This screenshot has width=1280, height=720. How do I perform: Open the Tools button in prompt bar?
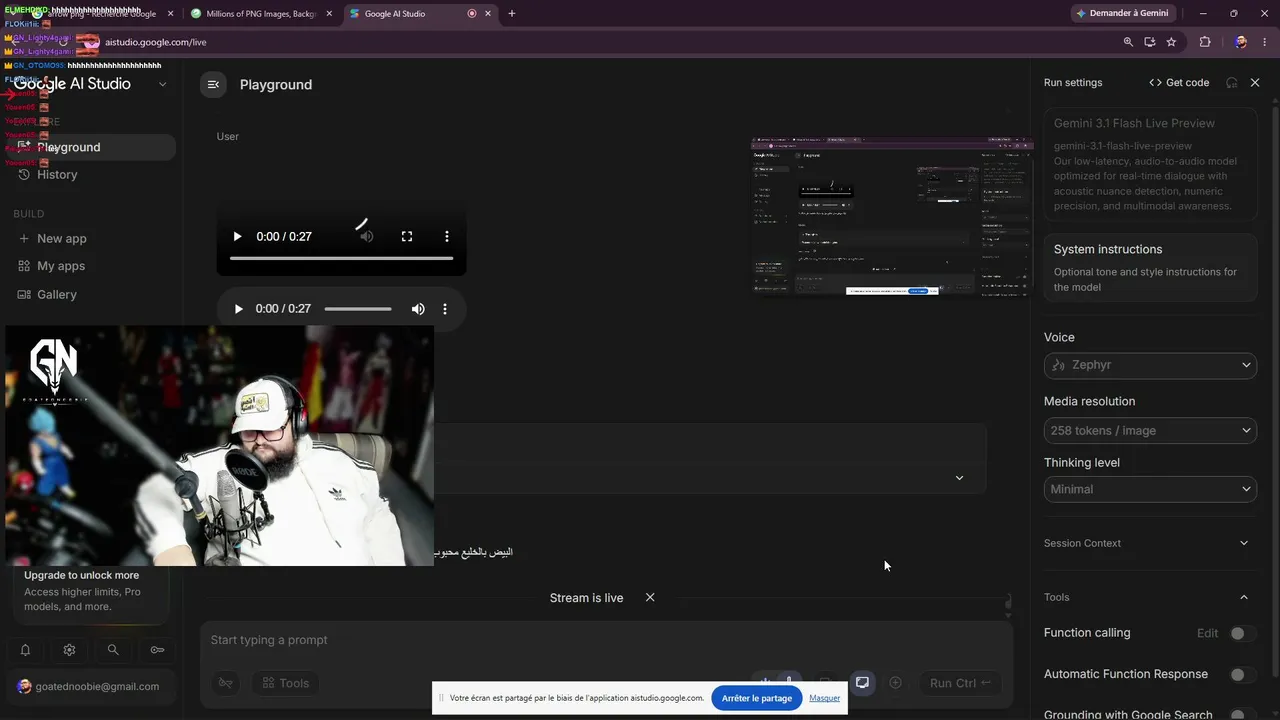(x=285, y=683)
